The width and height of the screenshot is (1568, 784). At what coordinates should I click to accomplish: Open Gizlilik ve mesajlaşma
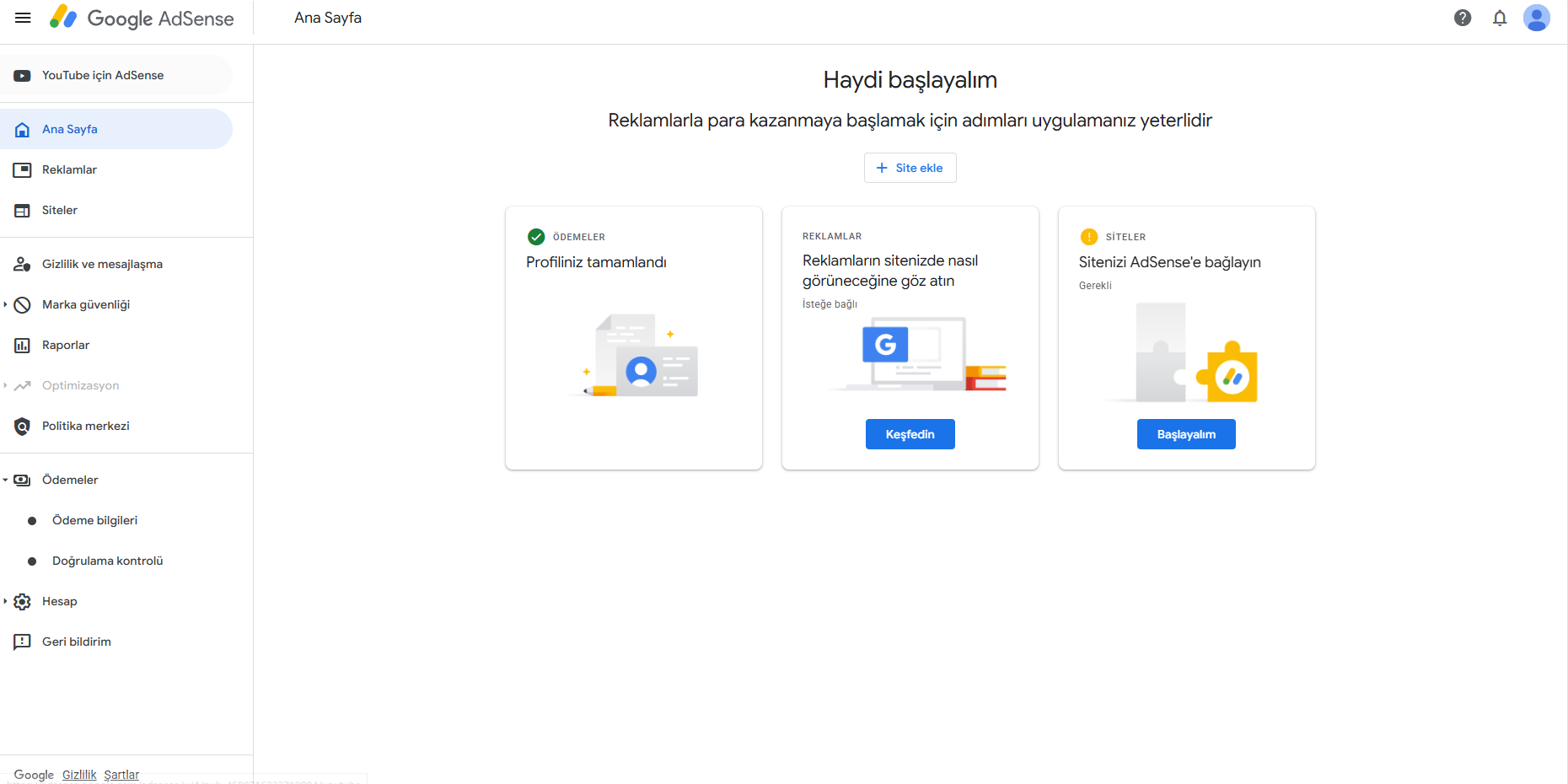tap(116, 264)
